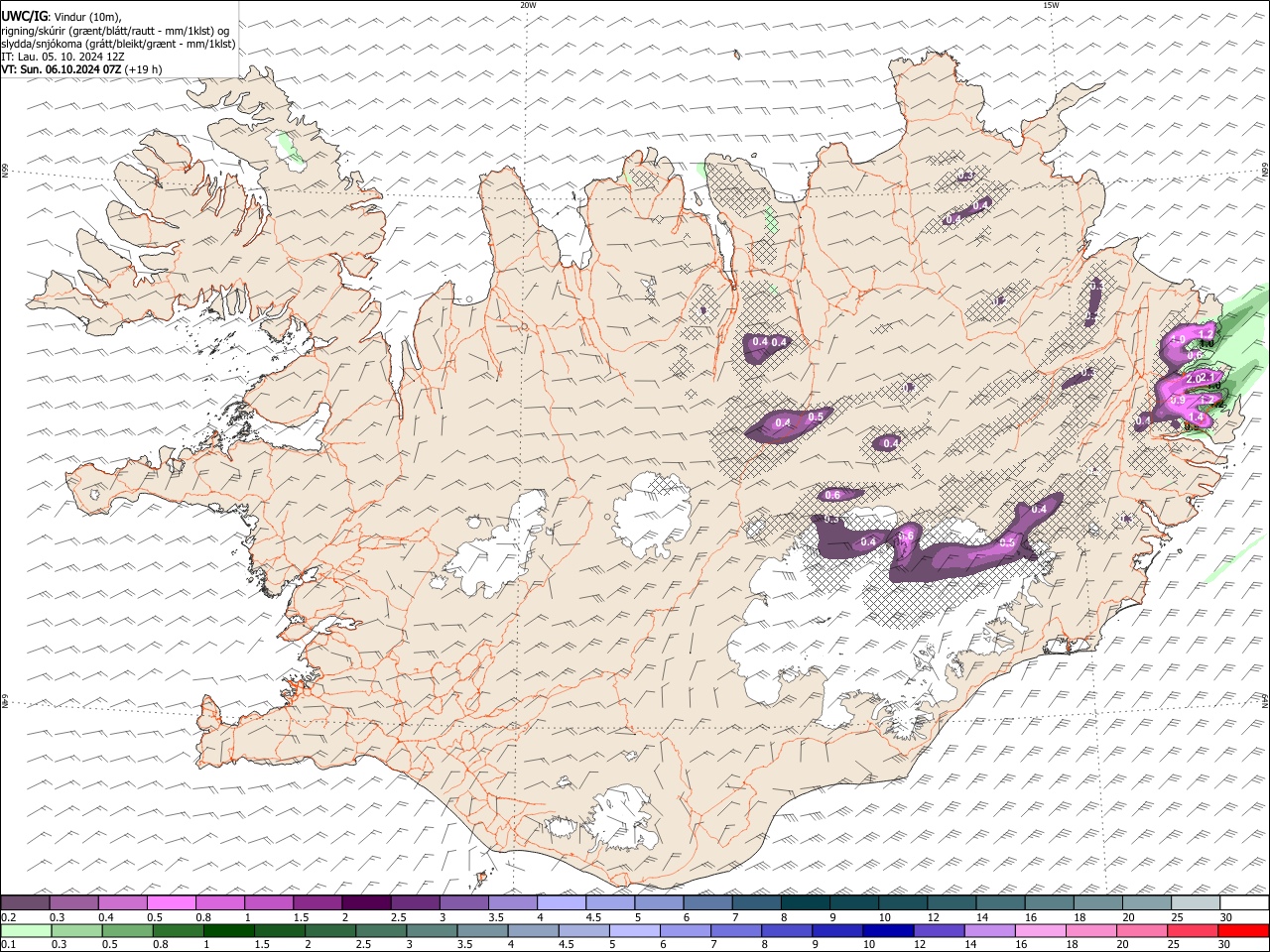Pick the dark mauve swatch labeled 0.2
The width and height of the screenshot is (1270, 952).
(x=25, y=902)
